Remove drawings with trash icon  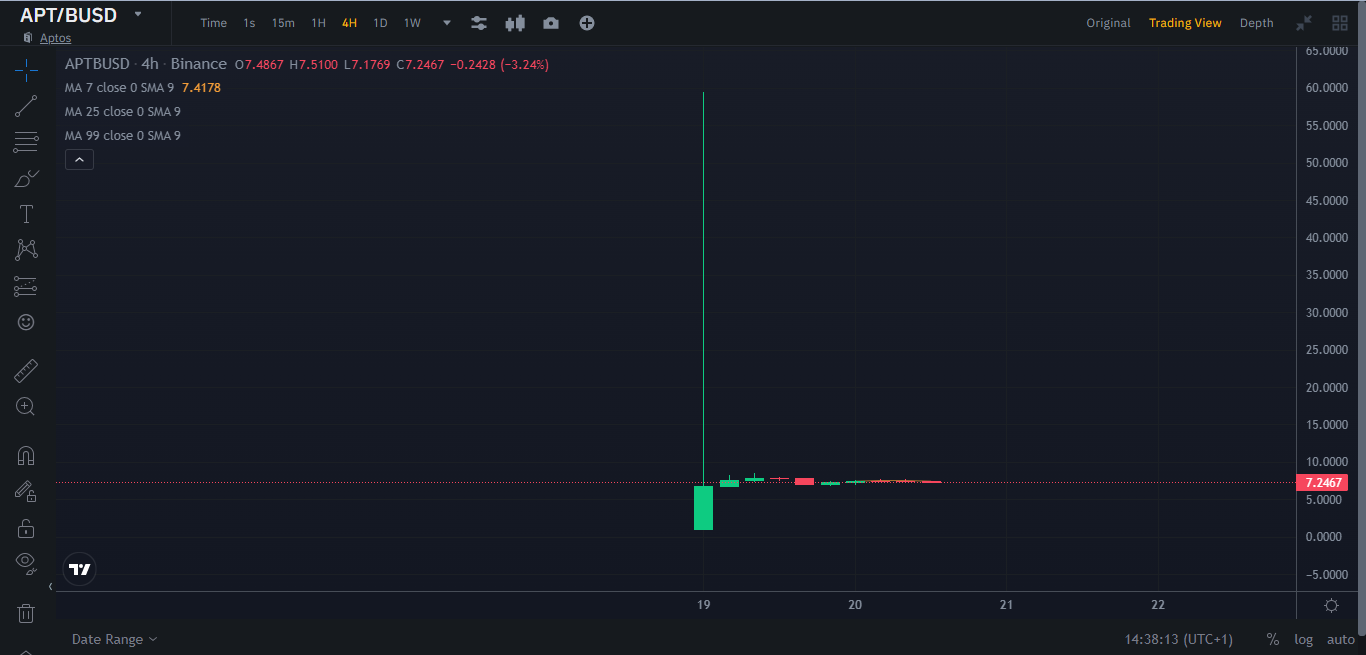point(26,613)
